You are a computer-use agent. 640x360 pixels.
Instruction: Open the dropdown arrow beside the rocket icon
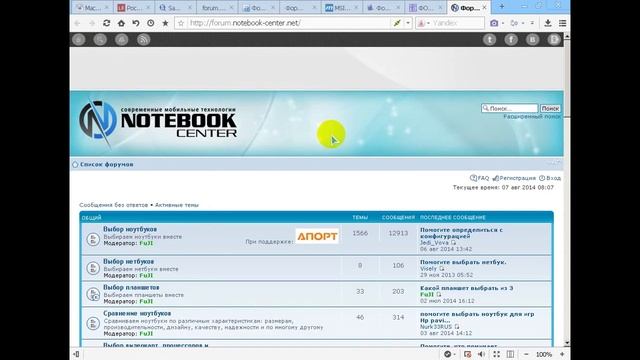click(407, 23)
